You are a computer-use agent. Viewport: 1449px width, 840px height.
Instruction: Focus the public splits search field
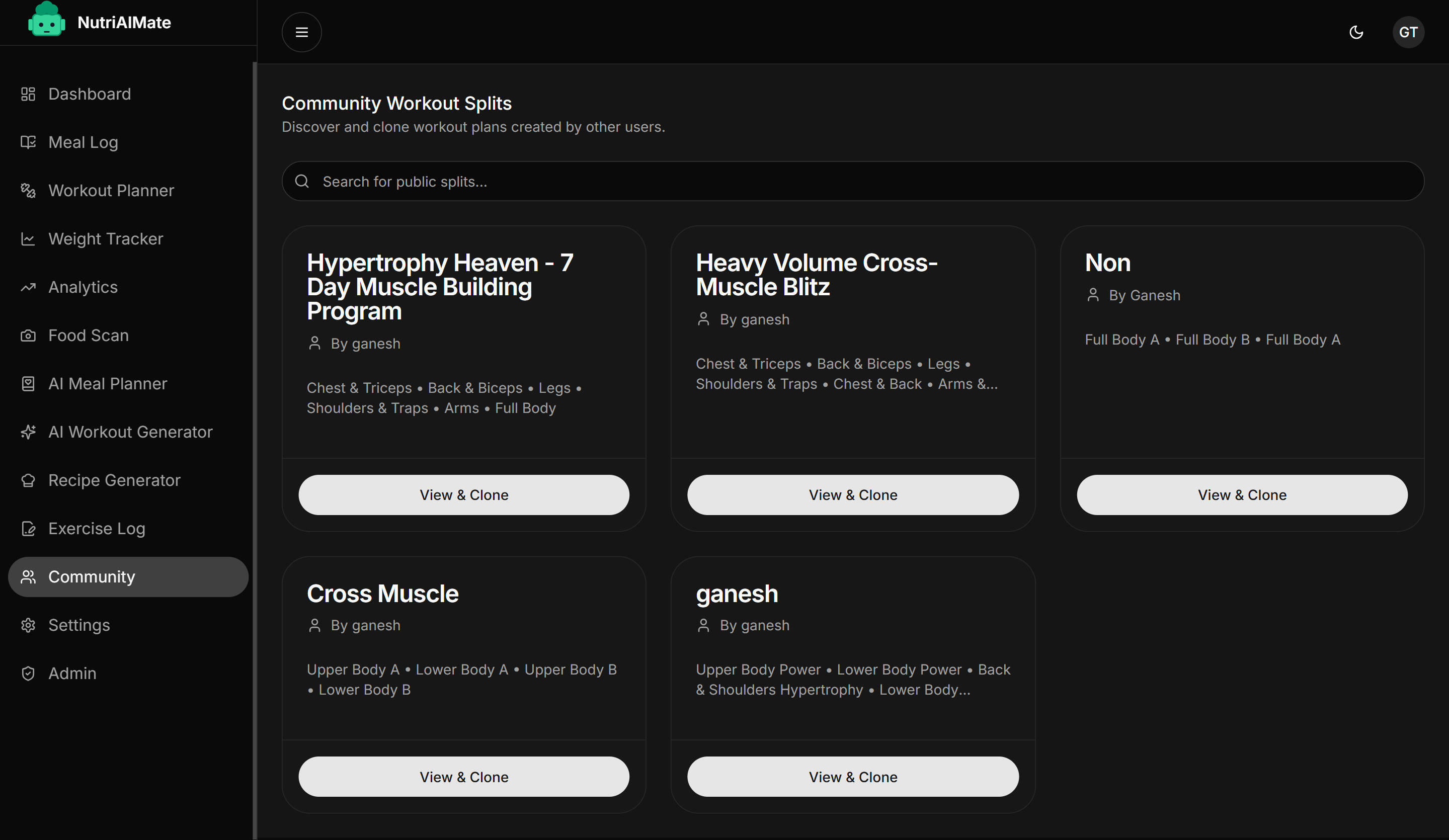click(852, 182)
